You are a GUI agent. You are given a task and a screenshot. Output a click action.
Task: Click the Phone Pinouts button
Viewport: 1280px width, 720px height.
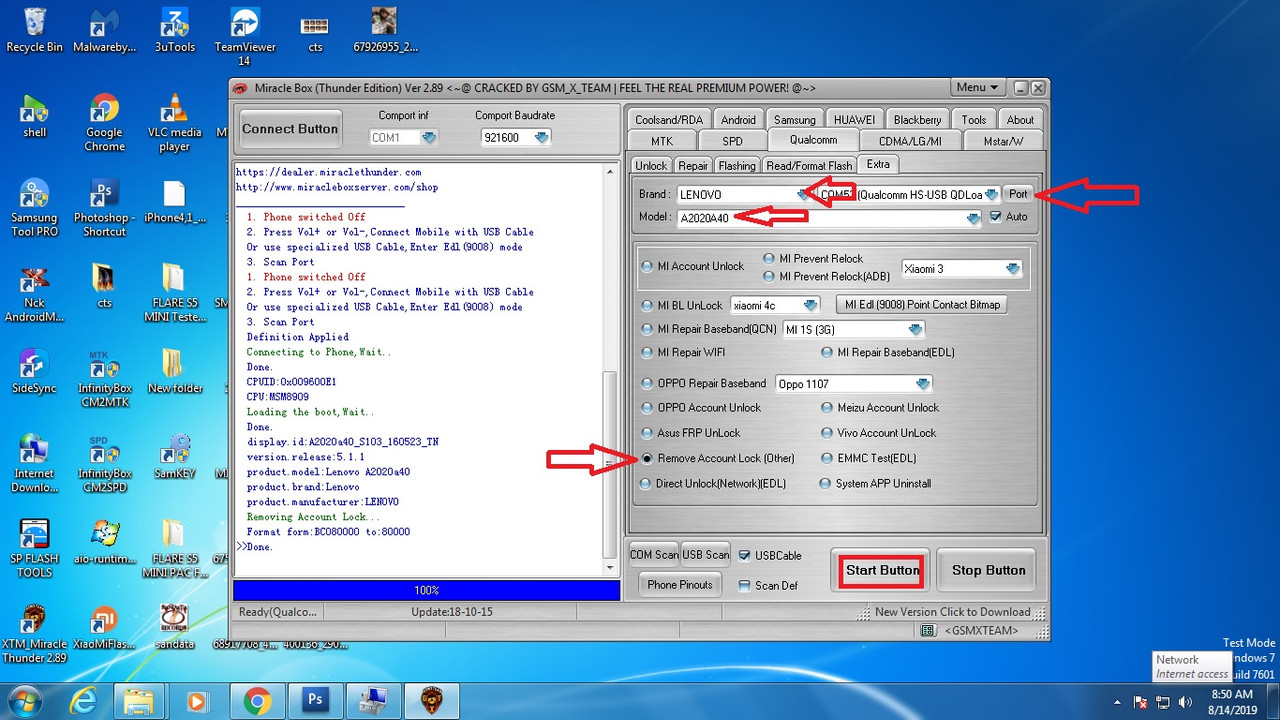tap(680, 585)
